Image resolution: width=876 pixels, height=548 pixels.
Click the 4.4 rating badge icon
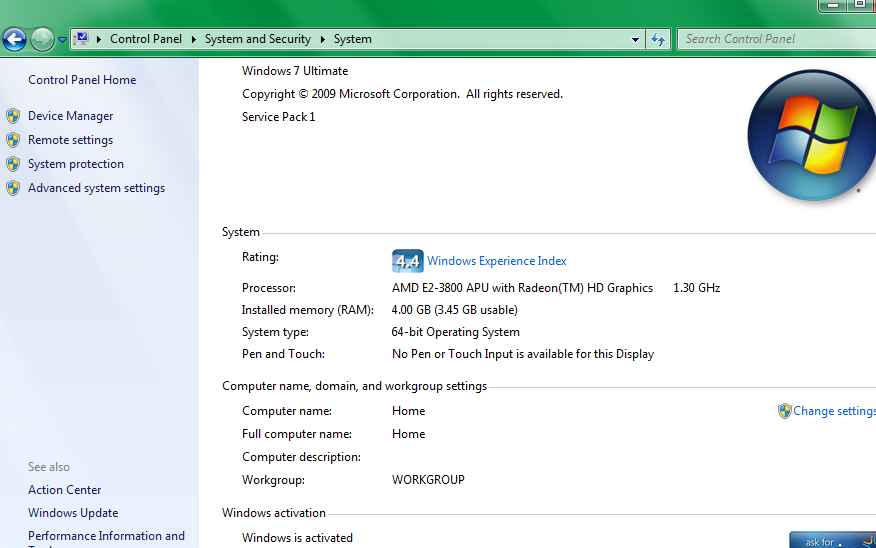point(407,261)
